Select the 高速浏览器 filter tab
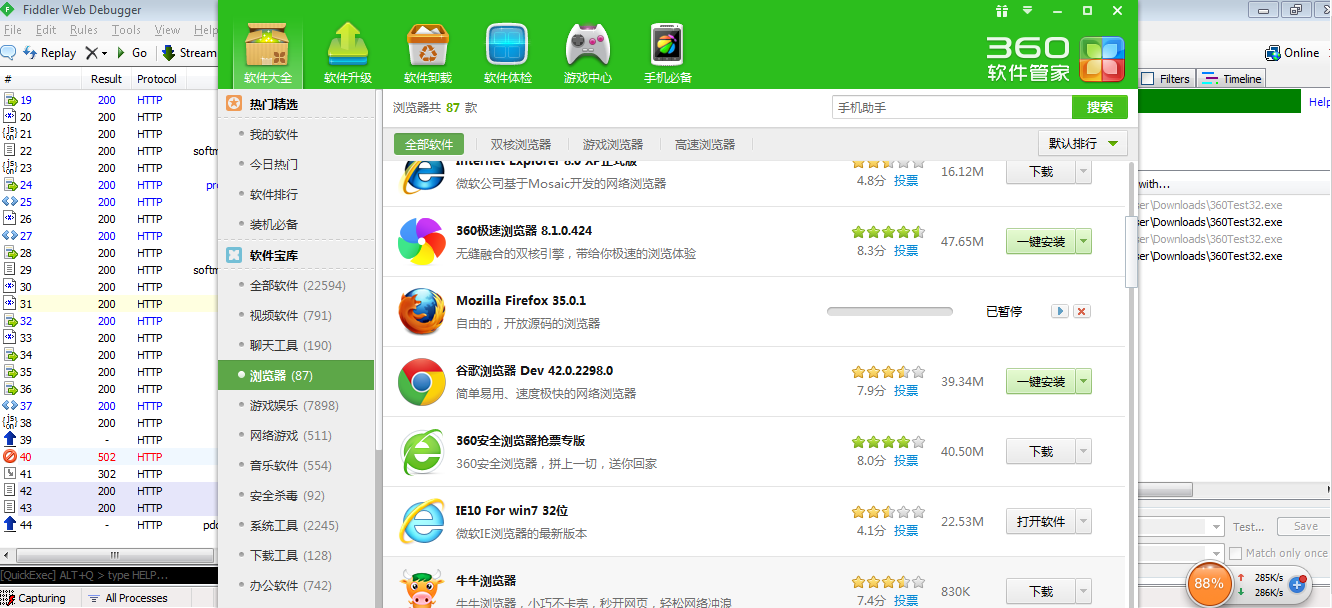This screenshot has width=1332, height=608. [x=705, y=144]
